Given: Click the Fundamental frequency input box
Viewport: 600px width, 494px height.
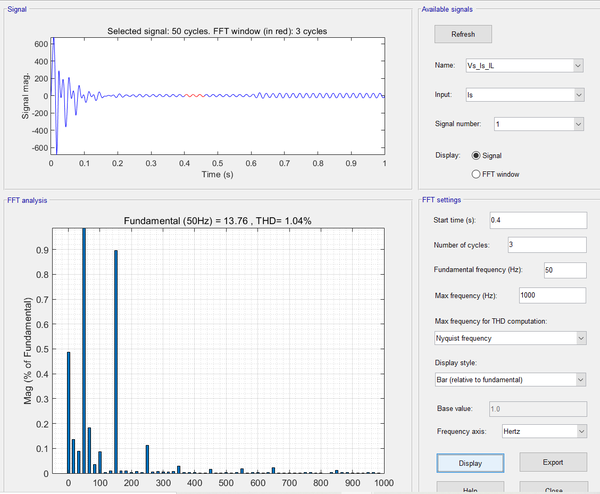Looking at the screenshot, I should 564,269.
